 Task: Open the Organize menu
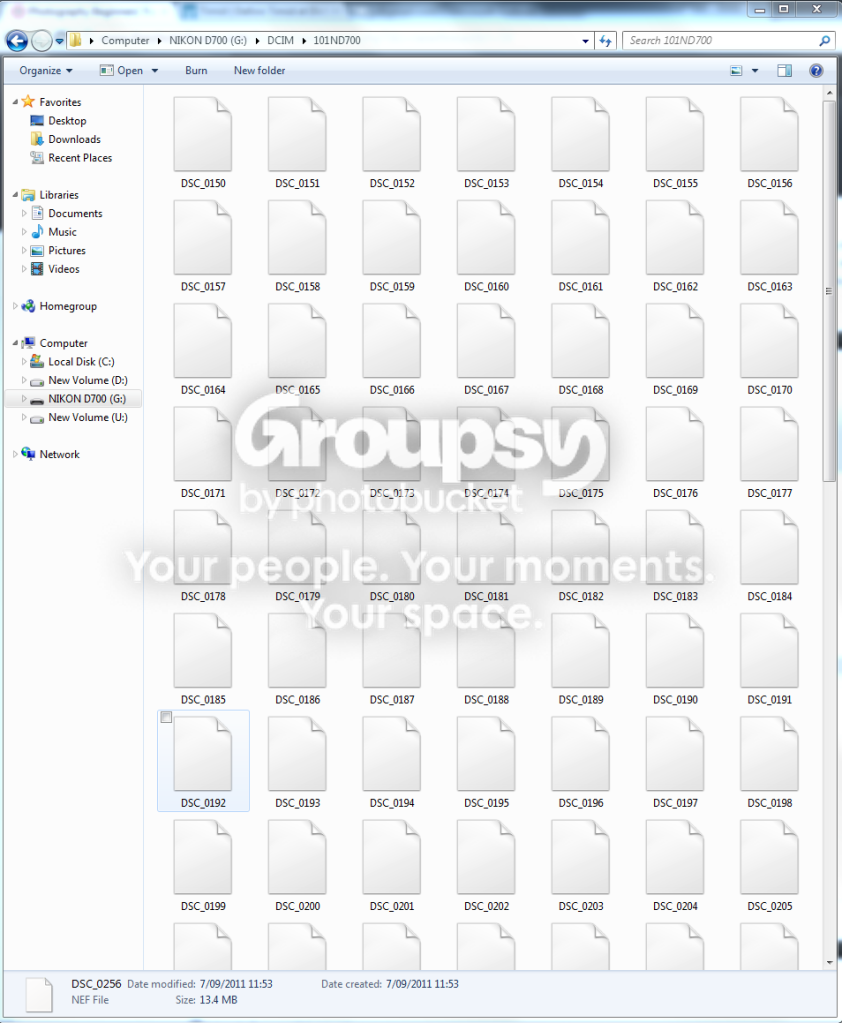tap(46, 70)
